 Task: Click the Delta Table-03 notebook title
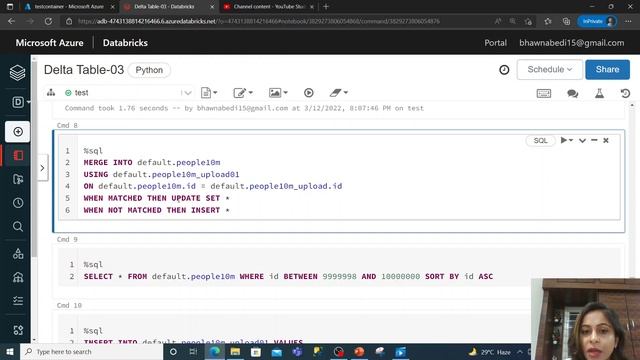coord(84,70)
